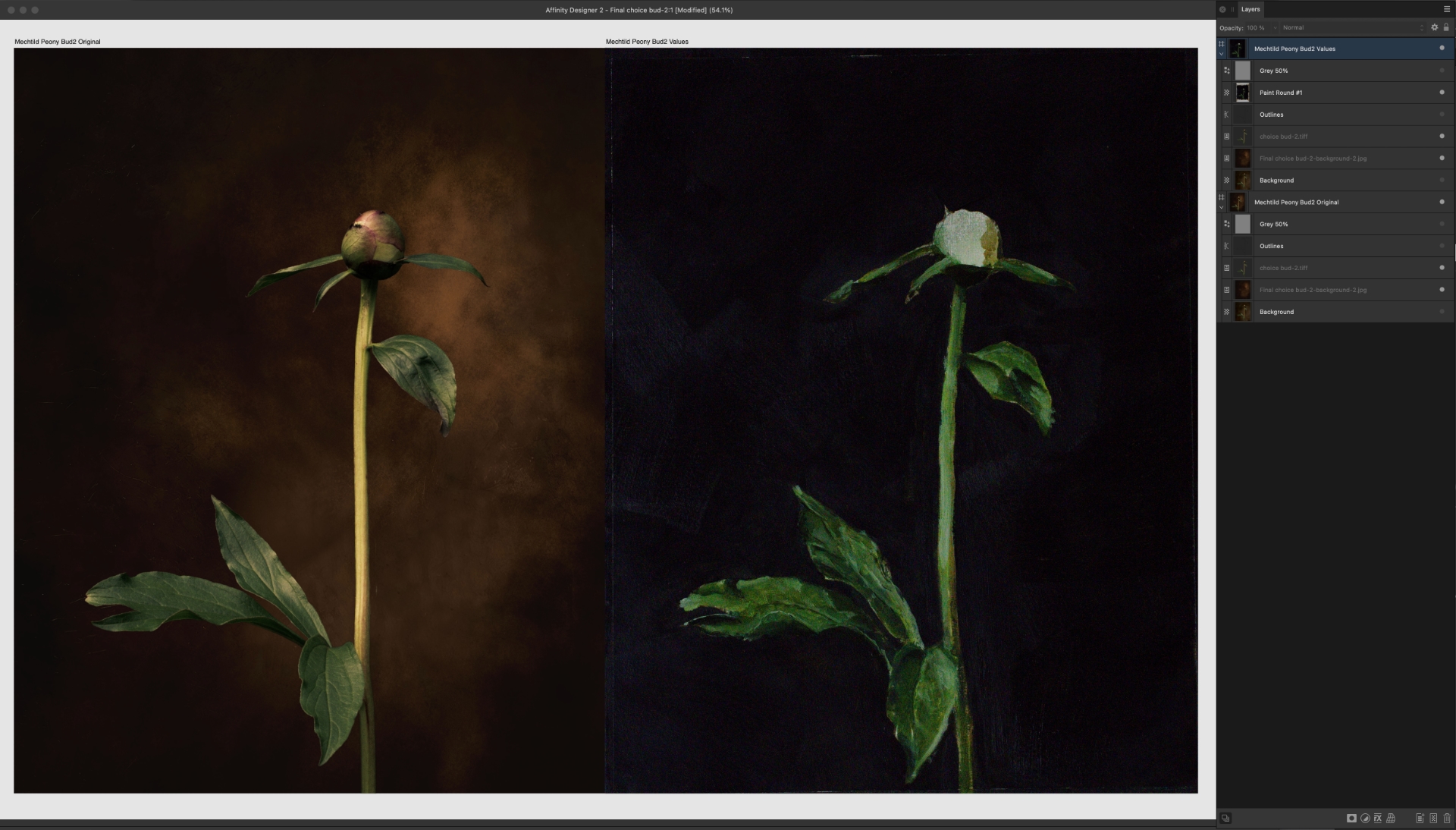Viewport: 1456px width, 830px height.
Task: Click Add Pixel Layer icon
Action: 1433,818
